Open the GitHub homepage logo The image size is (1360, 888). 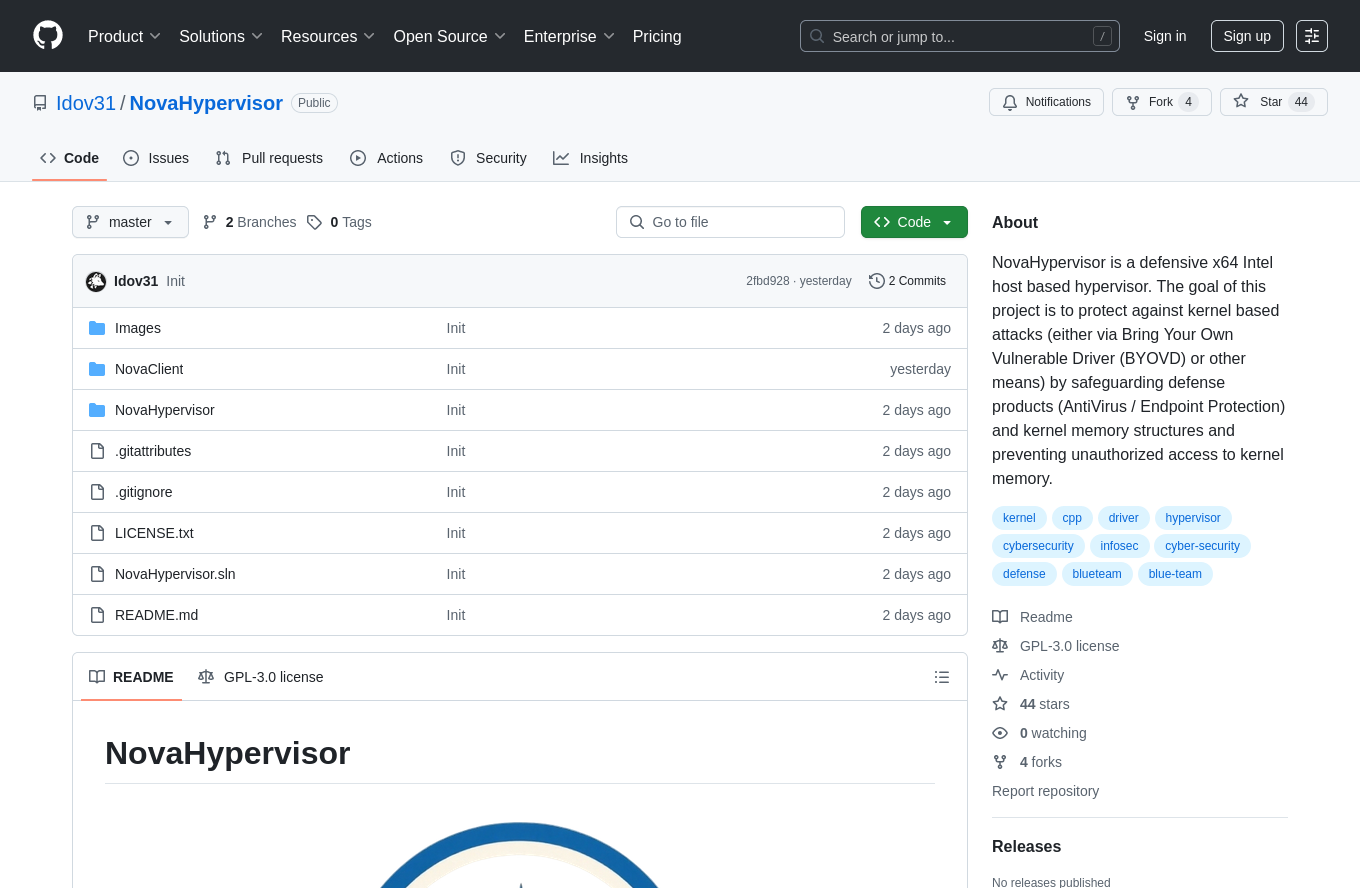pyautogui.click(x=48, y=36)
